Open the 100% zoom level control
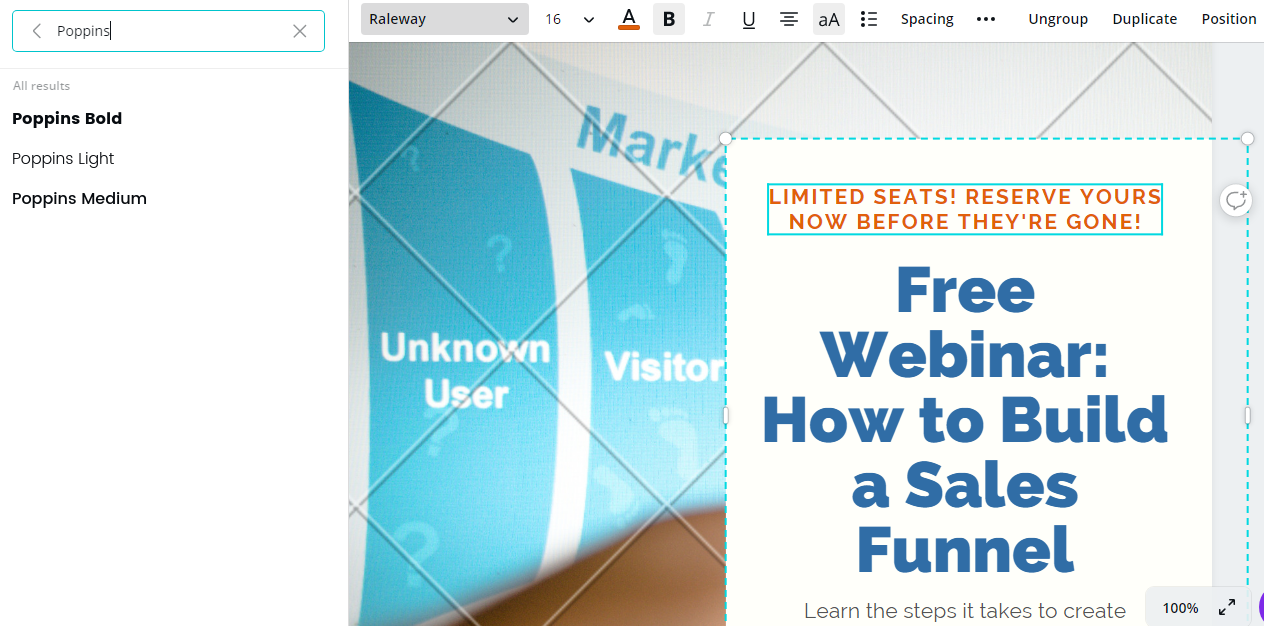This screenshot has width=1264, height=626. (1180, 608)
